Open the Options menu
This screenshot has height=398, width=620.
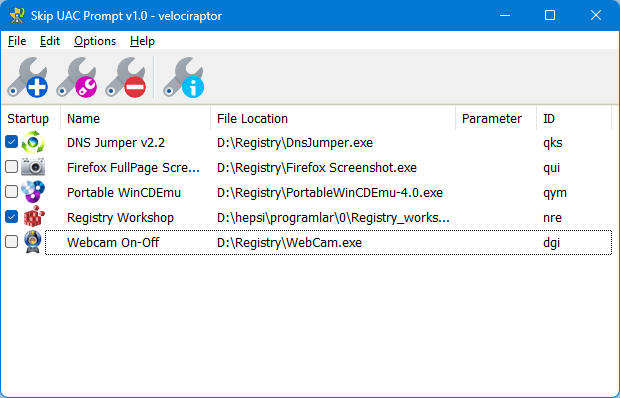[x=95, y=41]
